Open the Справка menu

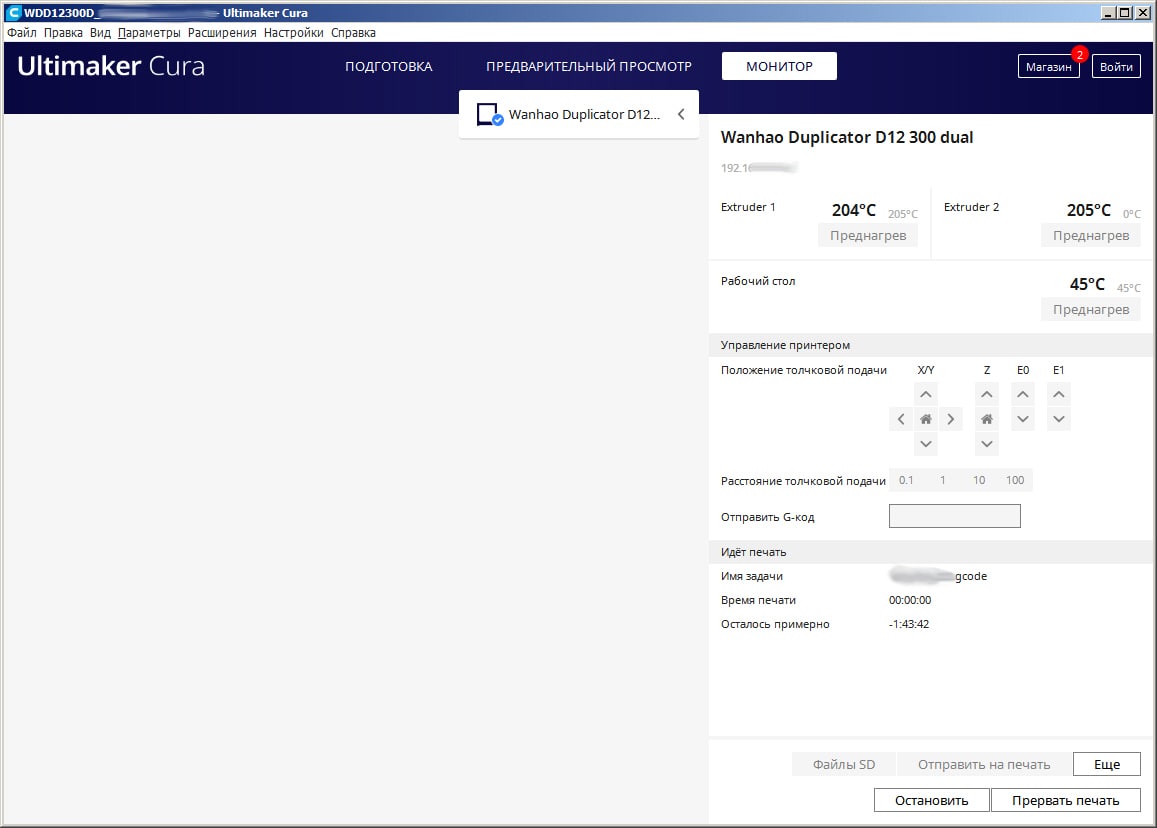[x=353, y=32]
